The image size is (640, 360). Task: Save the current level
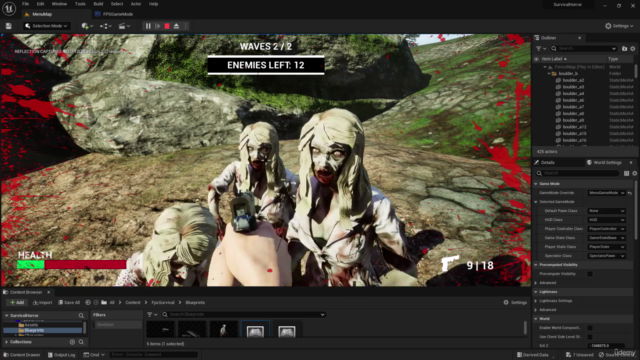(9, 26)
